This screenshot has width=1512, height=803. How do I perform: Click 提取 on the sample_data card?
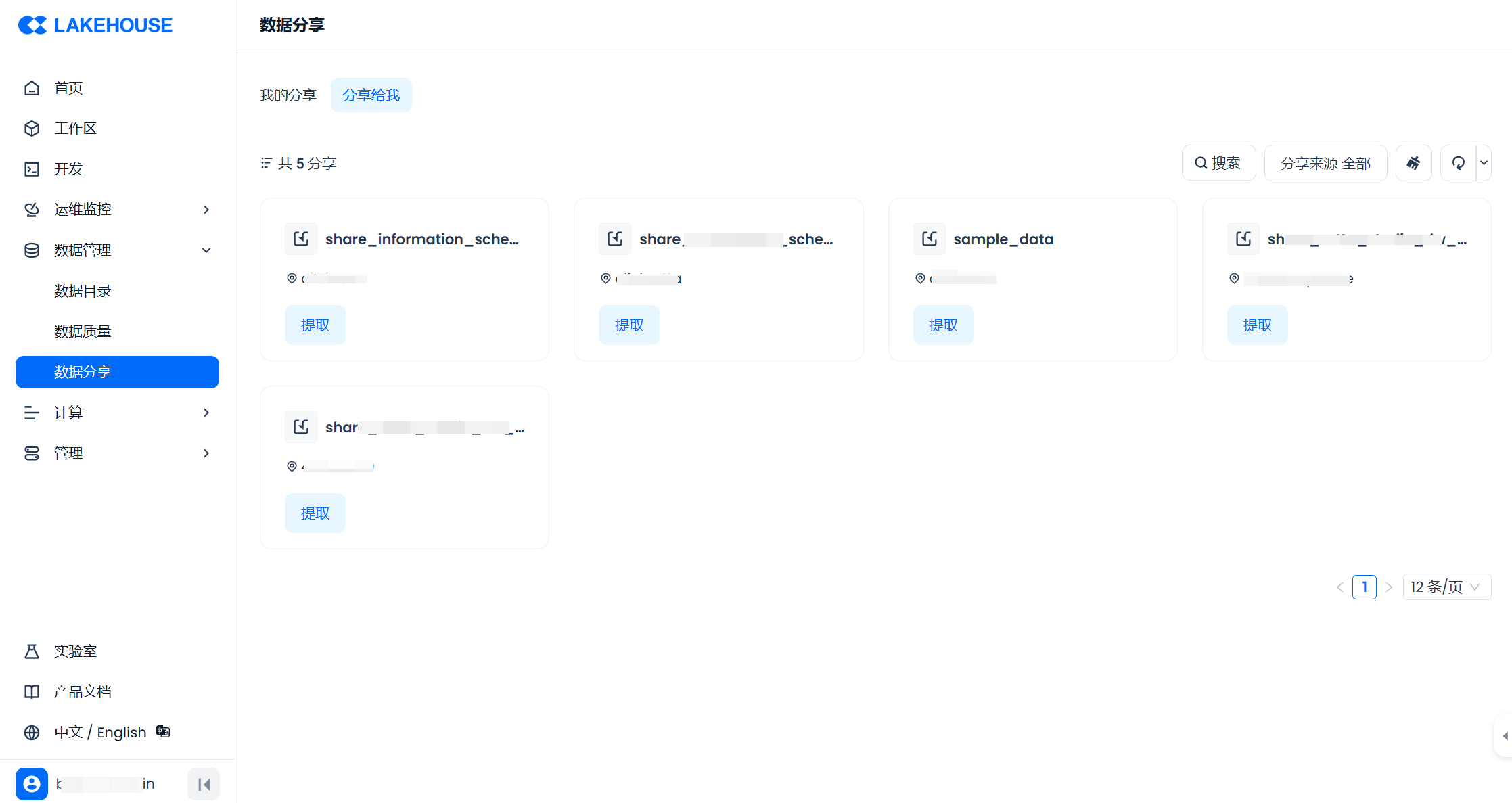943,325
